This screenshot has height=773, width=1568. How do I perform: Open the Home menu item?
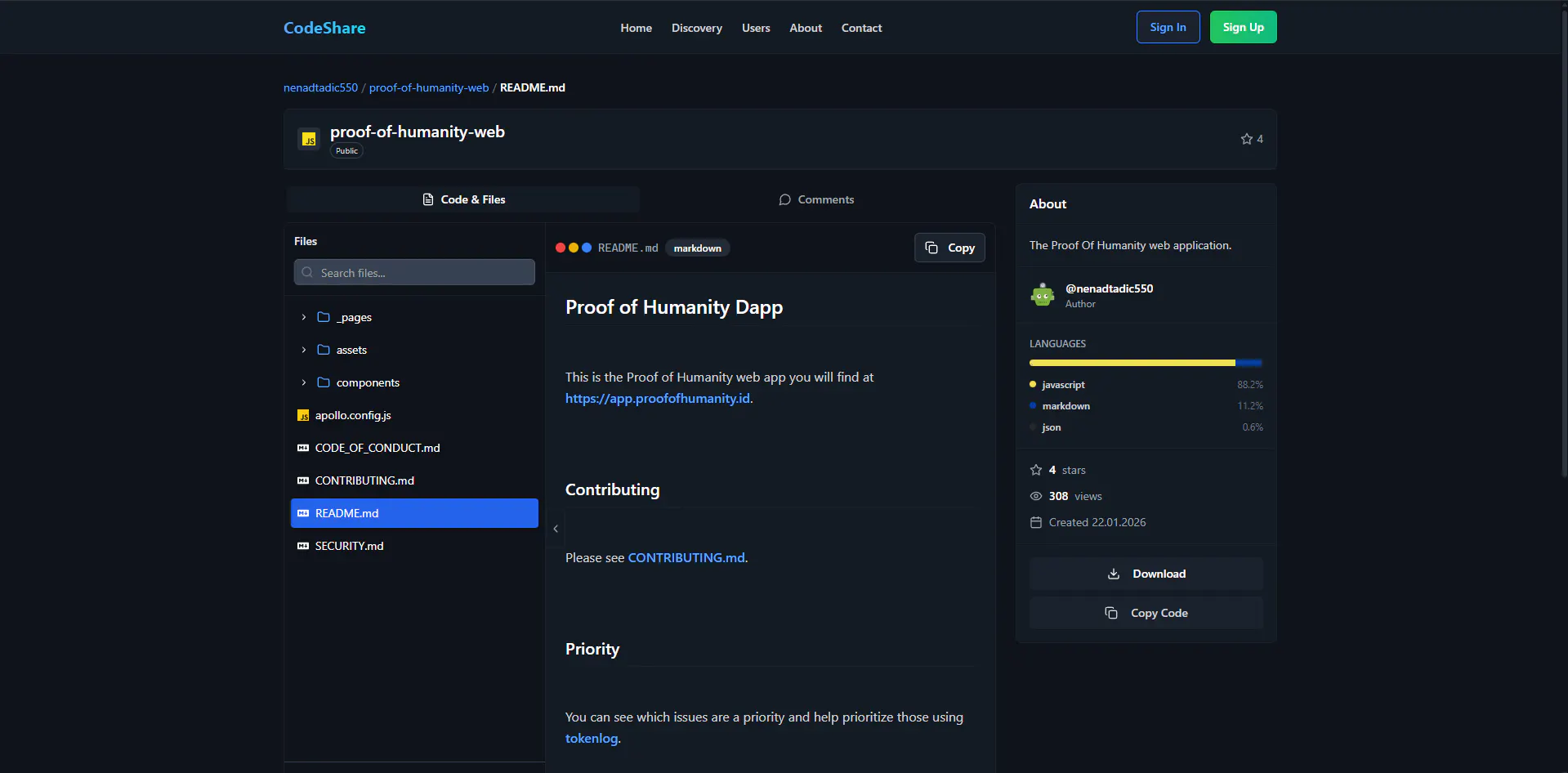click(636, 28)
